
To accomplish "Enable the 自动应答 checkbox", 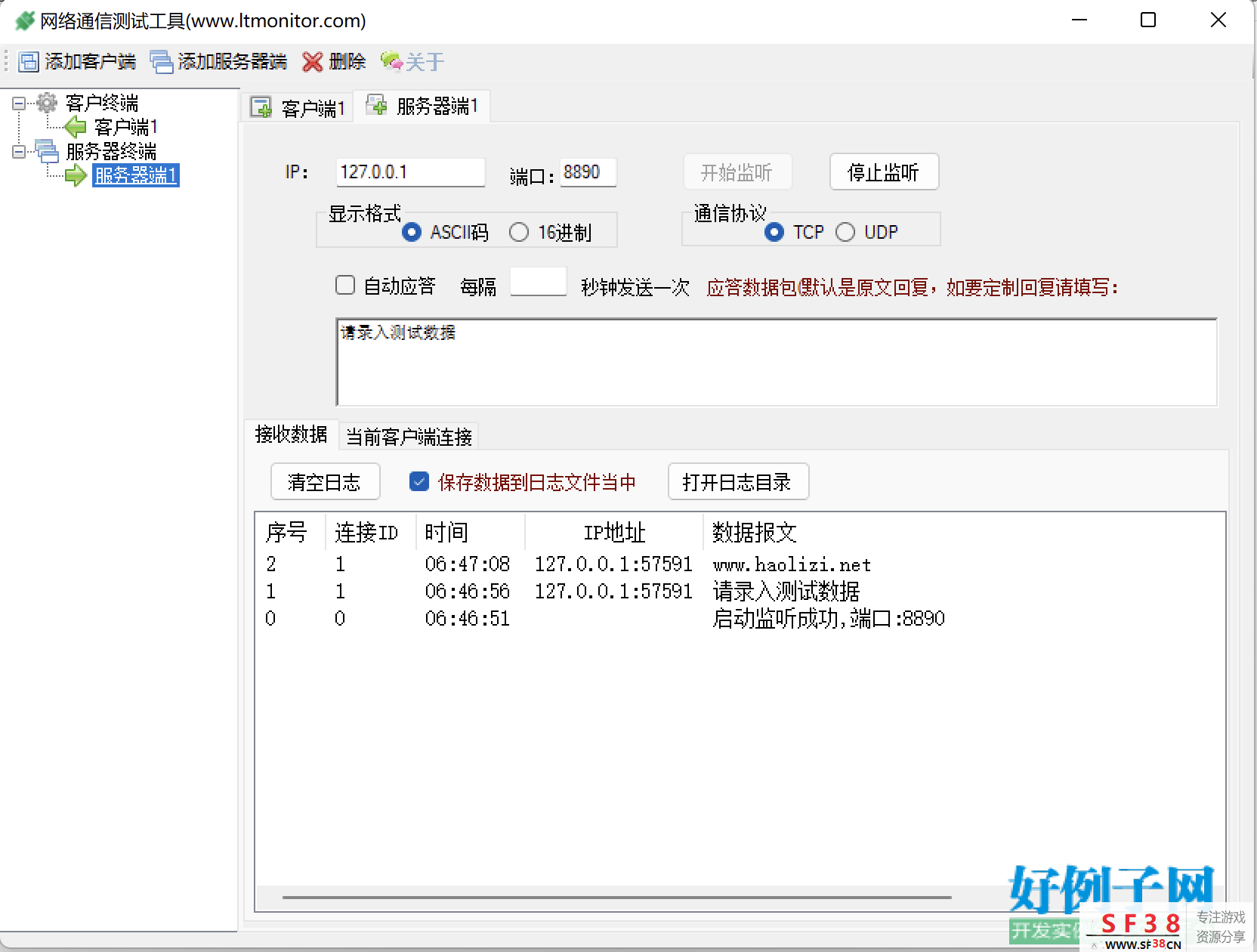I will tap(345, 286).
